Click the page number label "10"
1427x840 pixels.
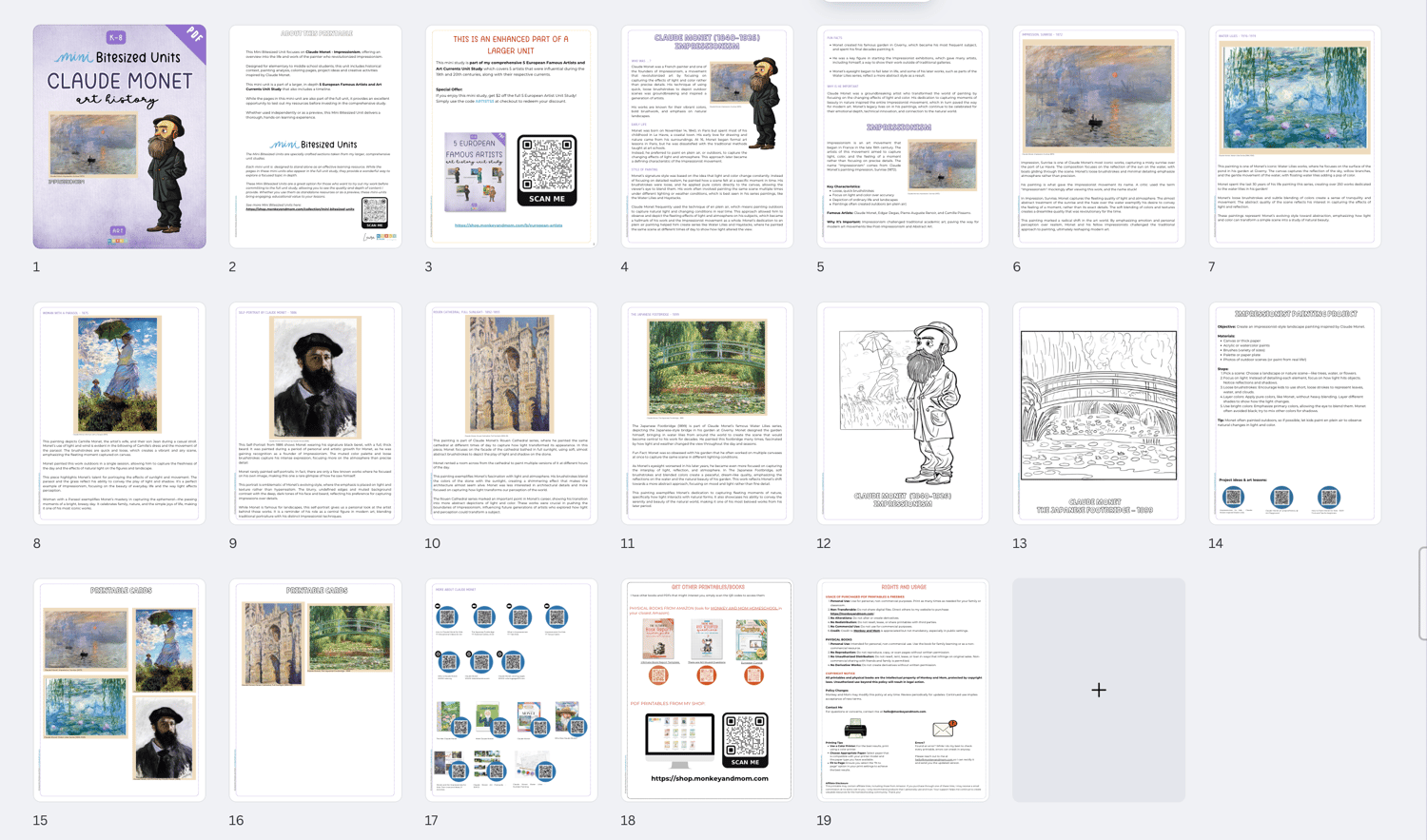pyautogui.click(x=433, y=544)
